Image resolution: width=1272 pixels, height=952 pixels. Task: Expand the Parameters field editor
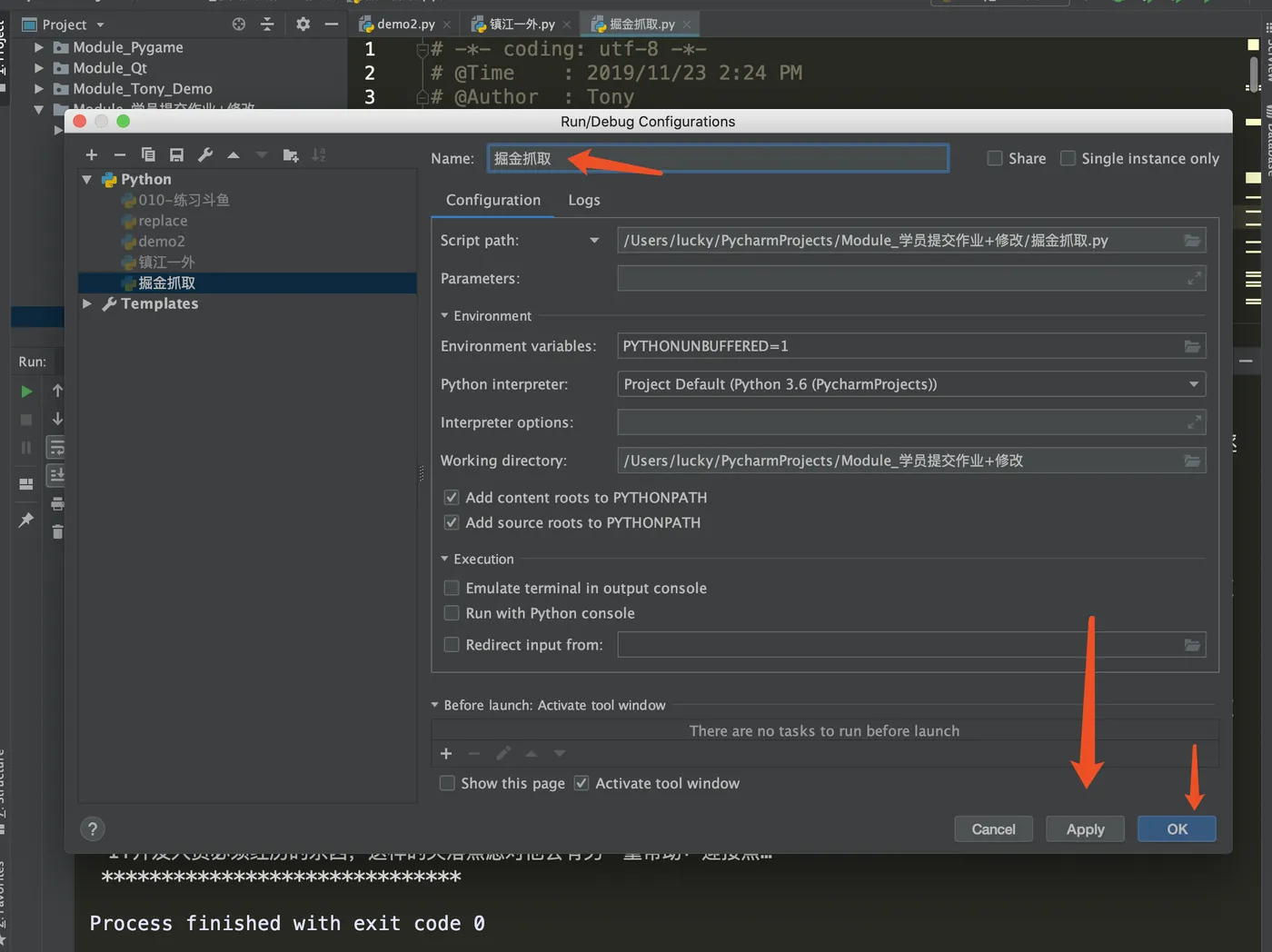coord(1195,279)
